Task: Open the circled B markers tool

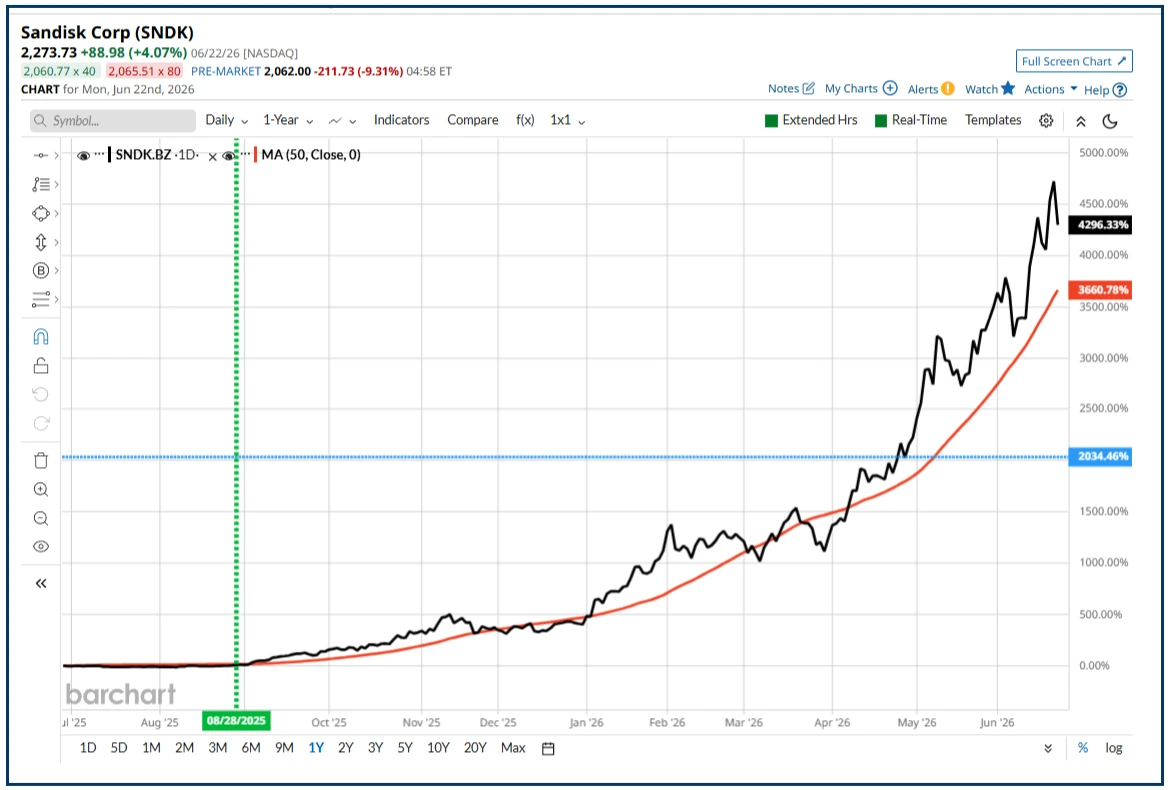Action: 41,270
